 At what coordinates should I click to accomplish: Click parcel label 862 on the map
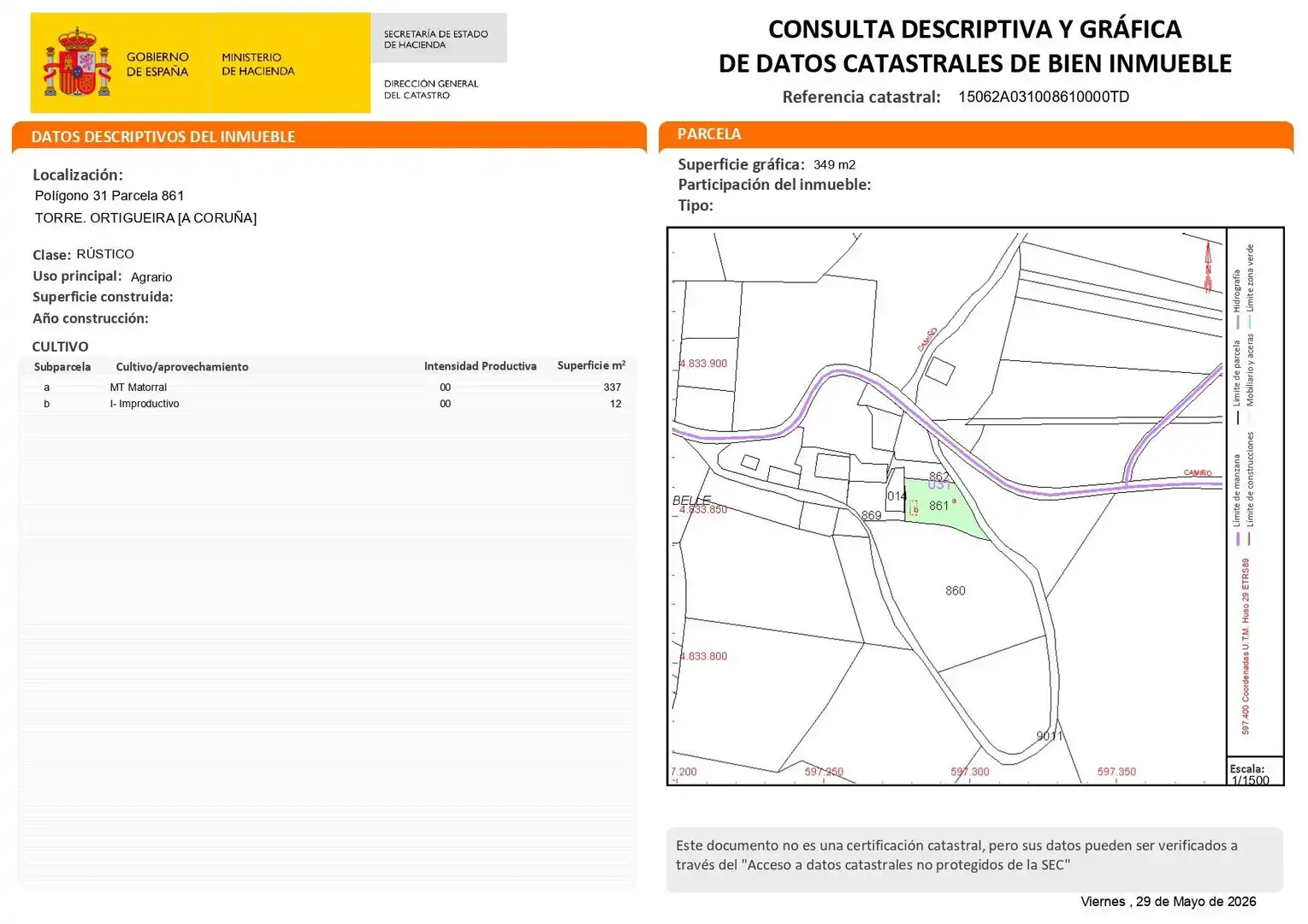coord(938,477)
